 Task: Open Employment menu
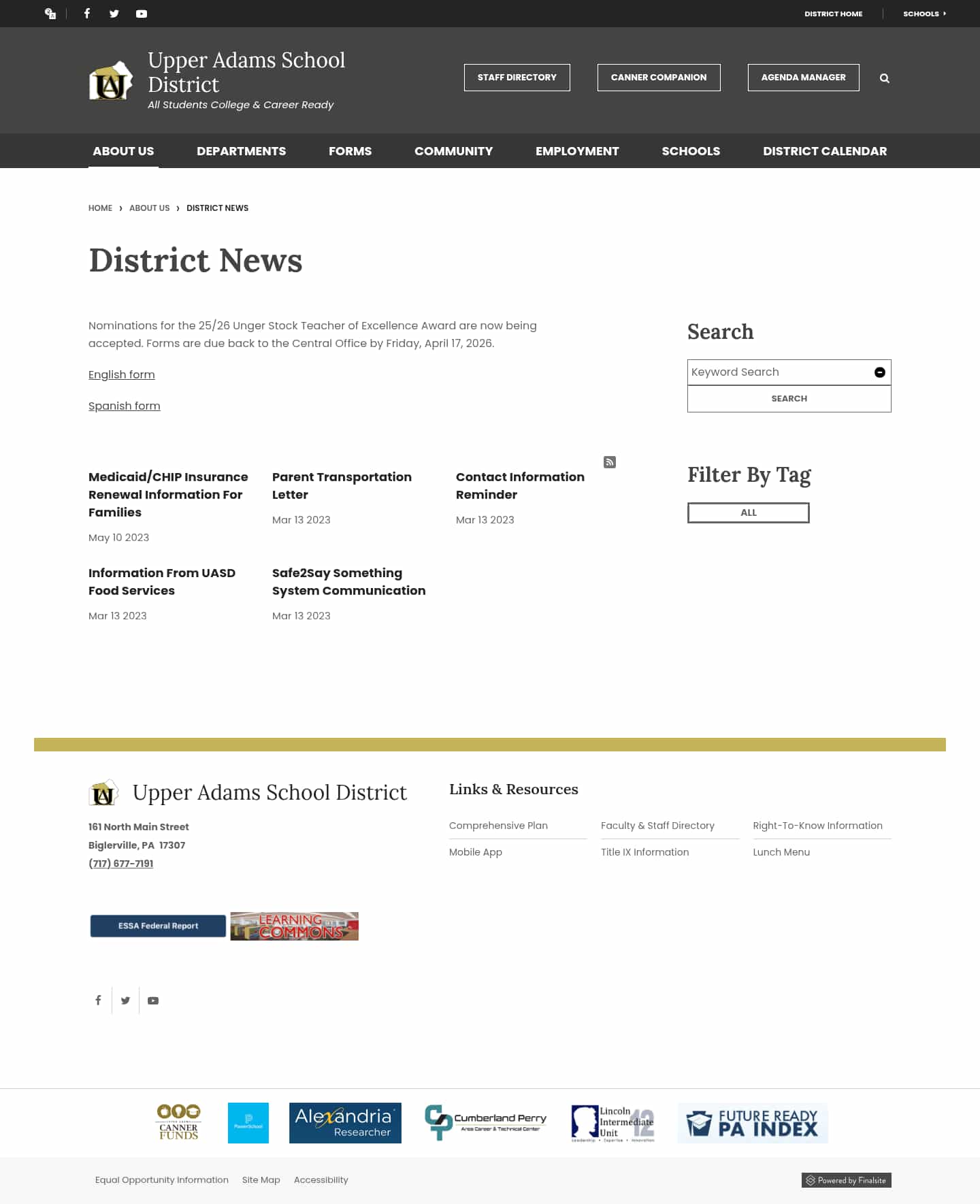coord(577,151)
